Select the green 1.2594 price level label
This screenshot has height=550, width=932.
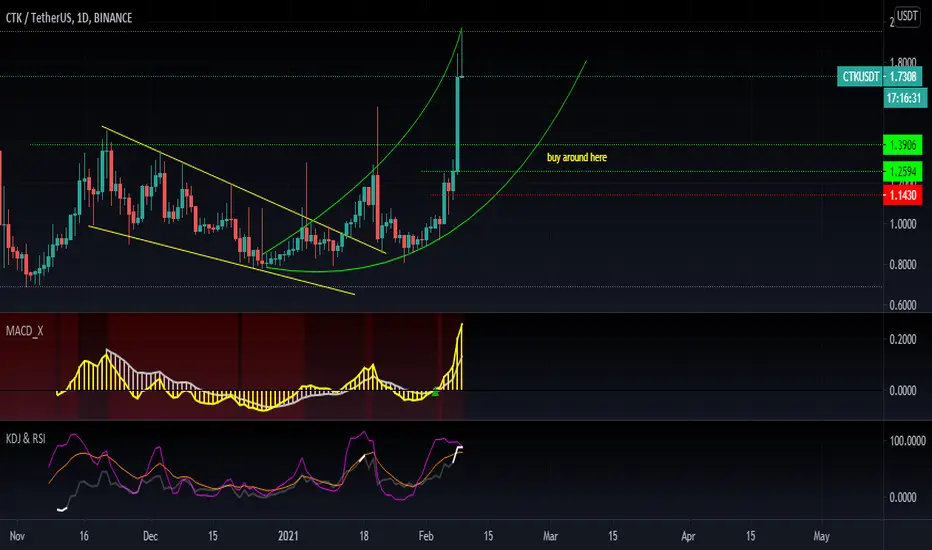(x=902, y=172)
